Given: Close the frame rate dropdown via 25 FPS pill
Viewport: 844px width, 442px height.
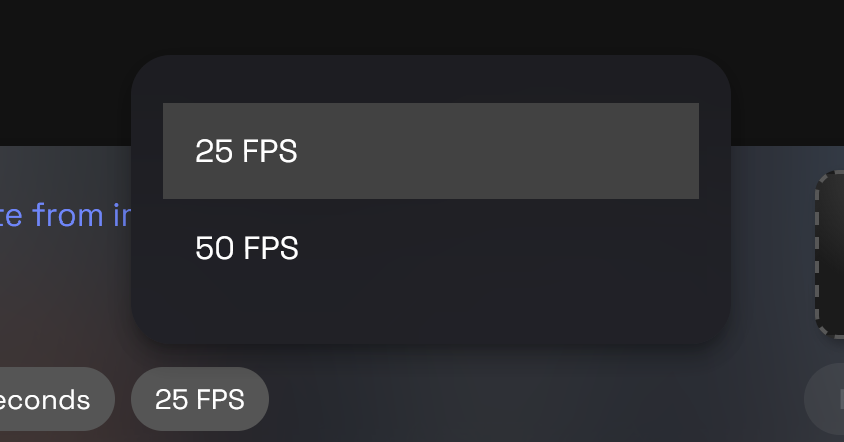Looking at the screenshot, I should 200,400.
